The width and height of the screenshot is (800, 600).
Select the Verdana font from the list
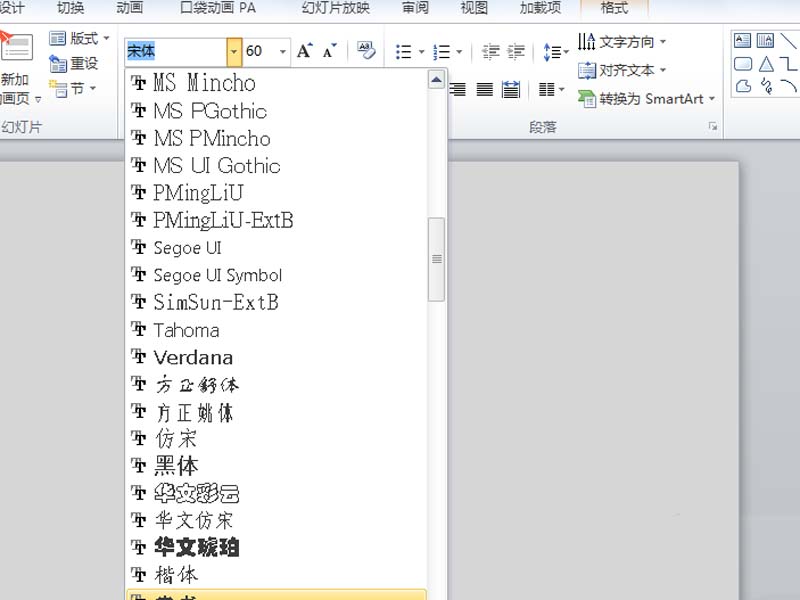pos(196,357)
